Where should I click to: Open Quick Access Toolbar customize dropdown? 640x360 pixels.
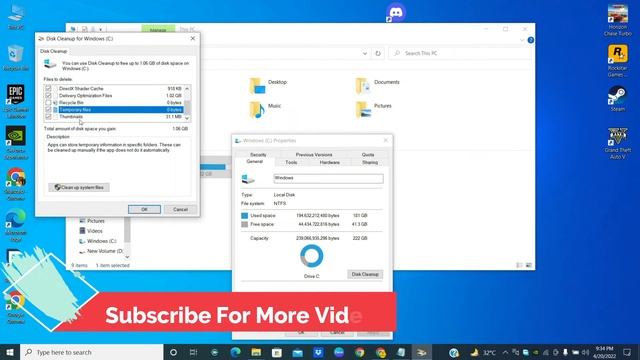(100, 29)
